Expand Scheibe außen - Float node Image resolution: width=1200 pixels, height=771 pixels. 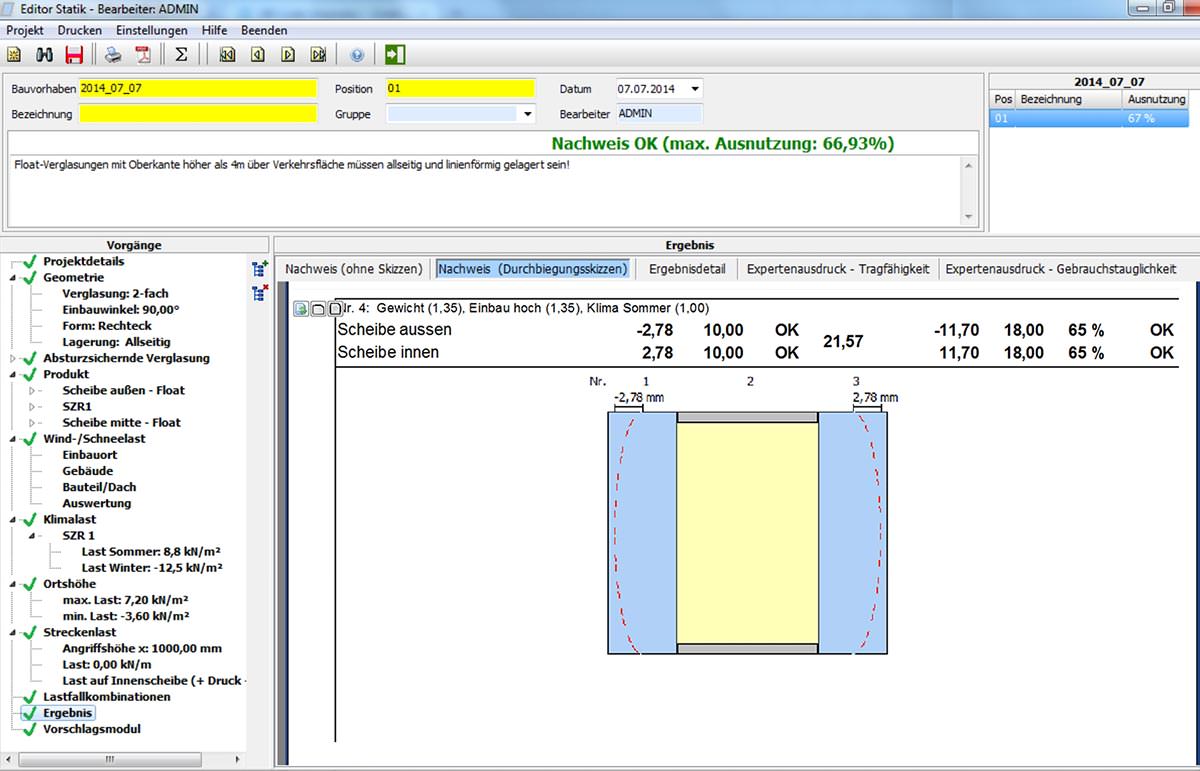pos(34,390)
